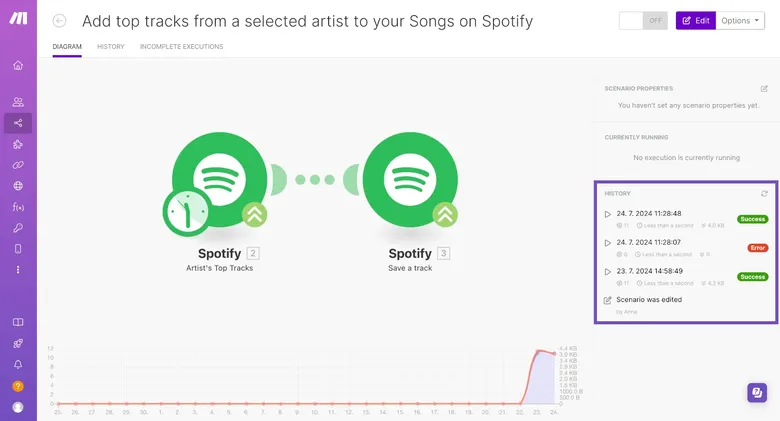Click the purple Edit button
Image resolution: width=780 pixels, height=421 pixels.
click(696, 20)
